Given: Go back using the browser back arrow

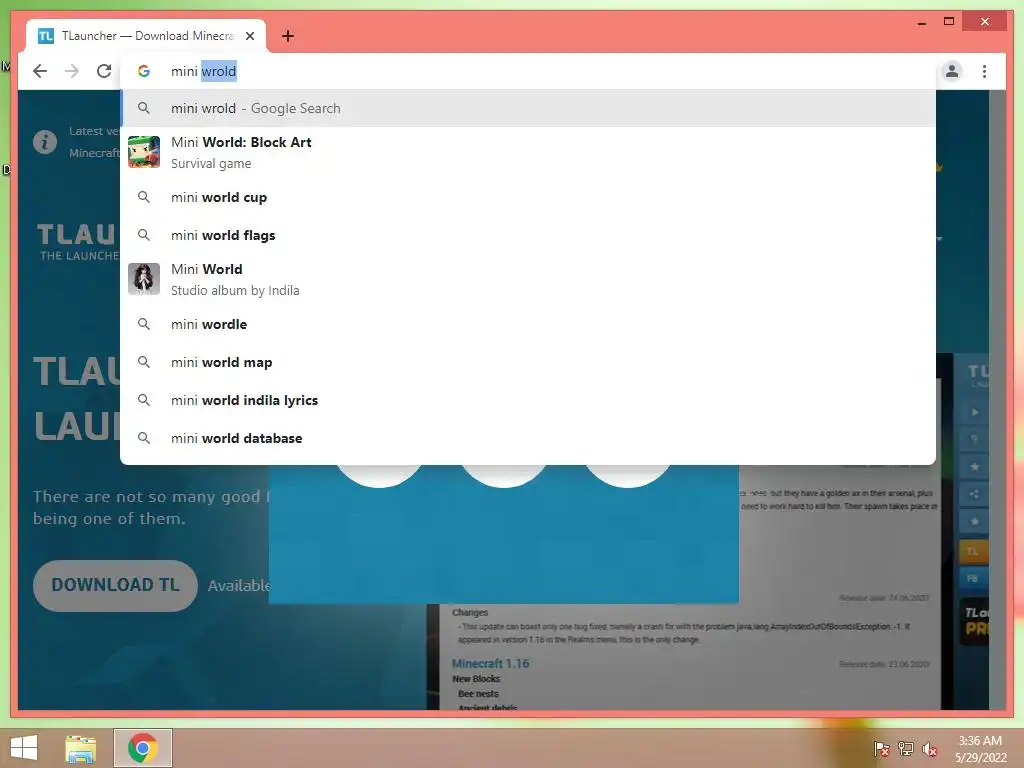Looking at the screenshot, I should click(40, 71).
